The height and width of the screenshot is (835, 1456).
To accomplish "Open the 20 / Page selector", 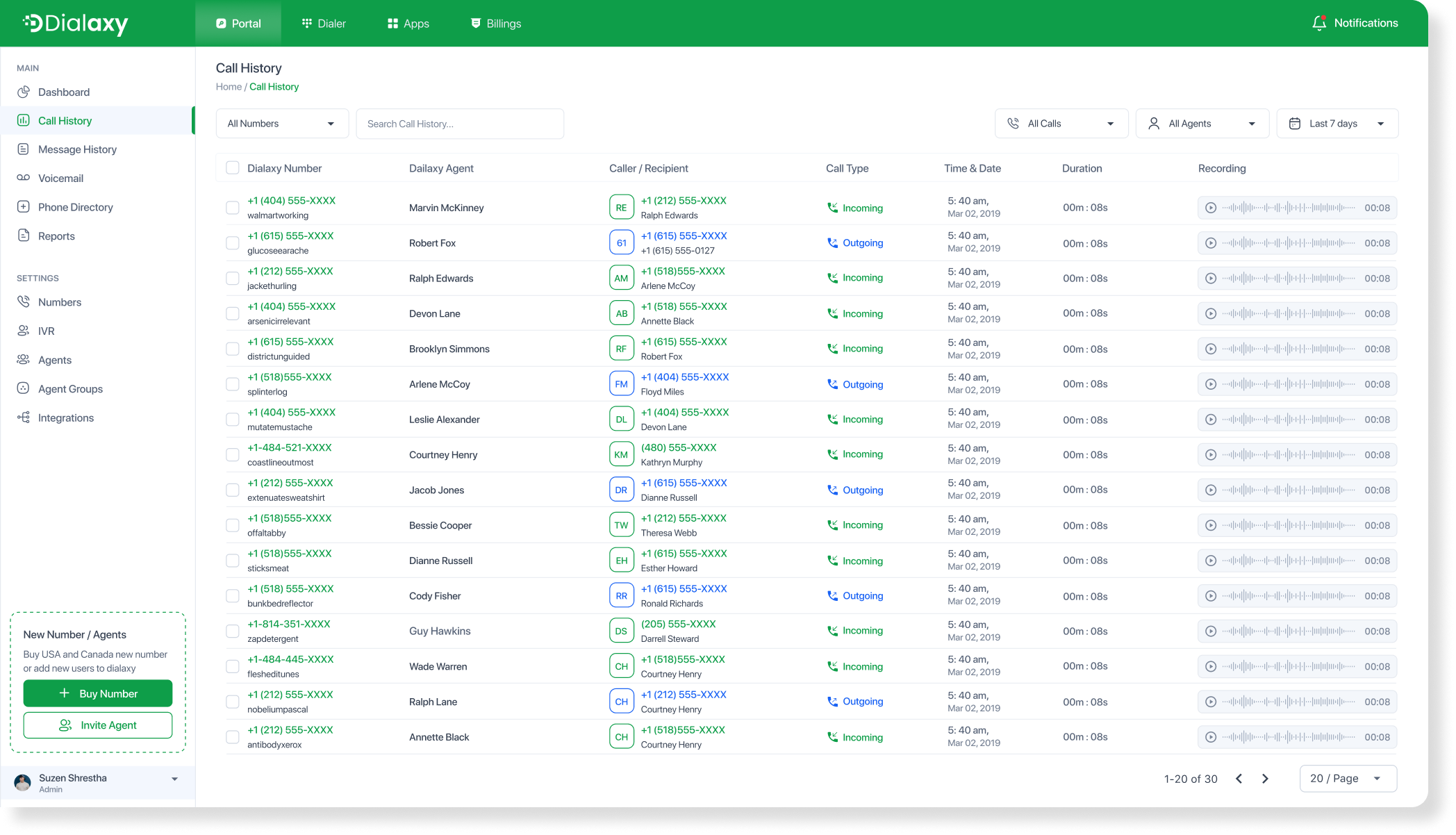I will click(x=1348, y=778).
